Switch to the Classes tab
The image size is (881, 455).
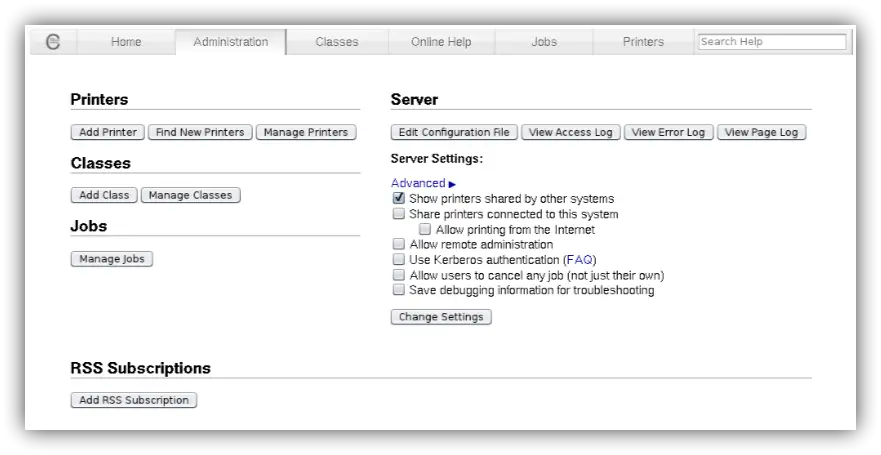click(x=337, y=42)
